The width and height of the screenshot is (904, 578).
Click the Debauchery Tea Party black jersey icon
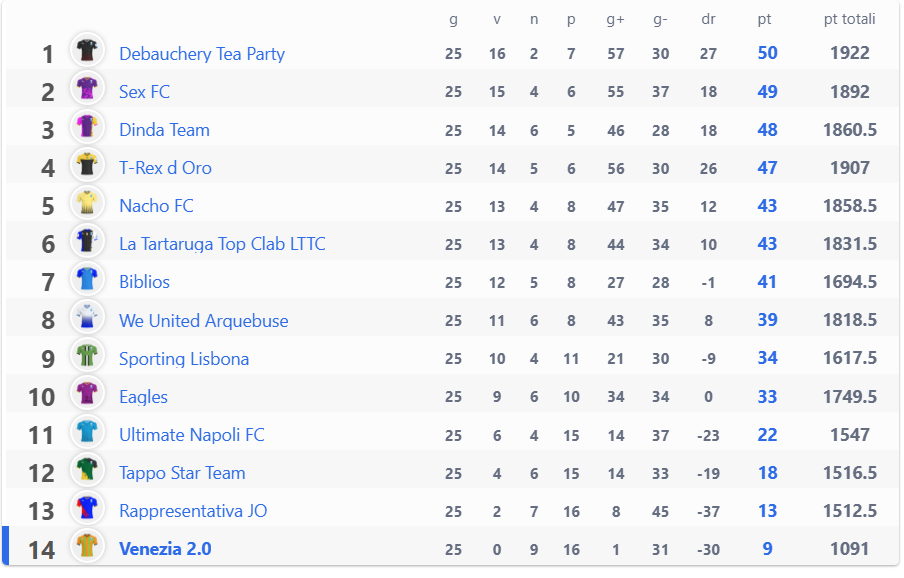click(87, 51)
